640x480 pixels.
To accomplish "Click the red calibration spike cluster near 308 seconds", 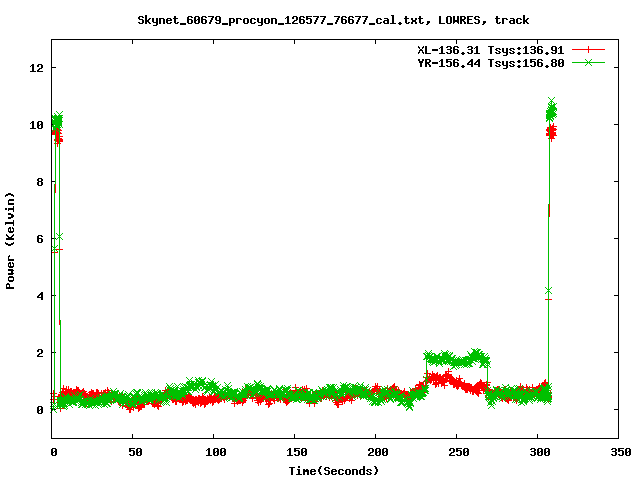I will coord(551,132).
